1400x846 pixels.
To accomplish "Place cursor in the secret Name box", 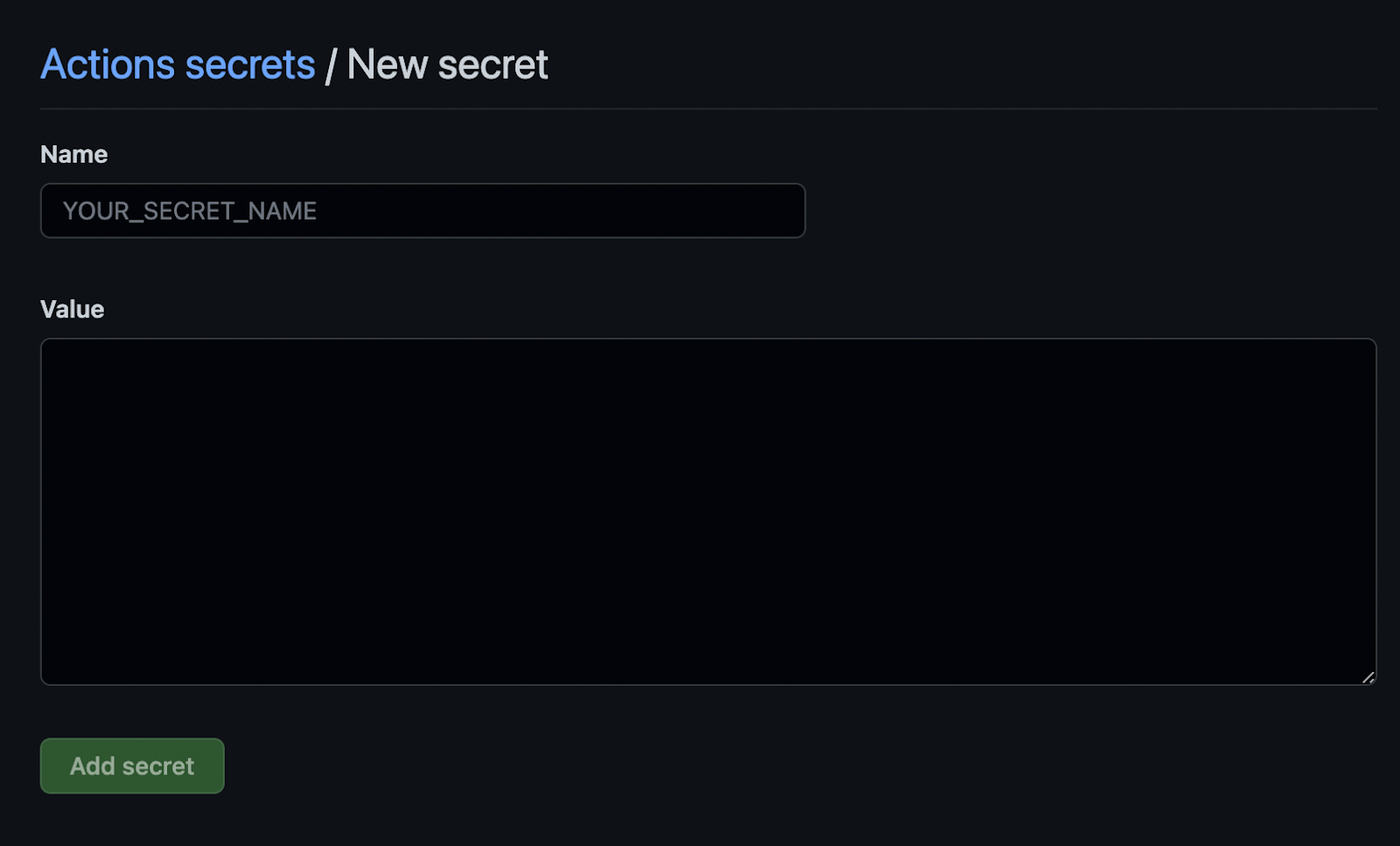I will pos(423,211).
